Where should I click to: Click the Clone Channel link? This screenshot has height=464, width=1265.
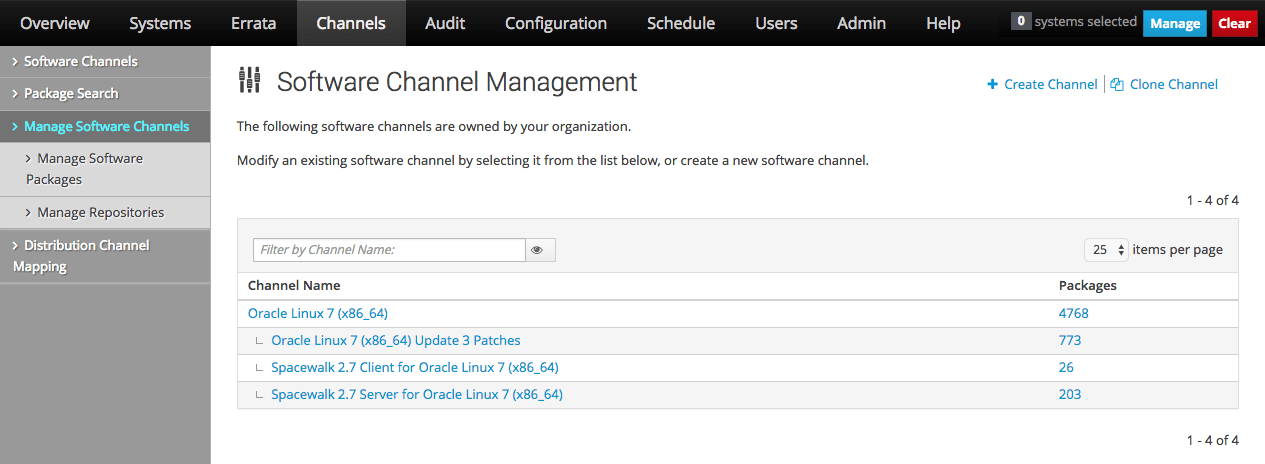click(1174, 85)
